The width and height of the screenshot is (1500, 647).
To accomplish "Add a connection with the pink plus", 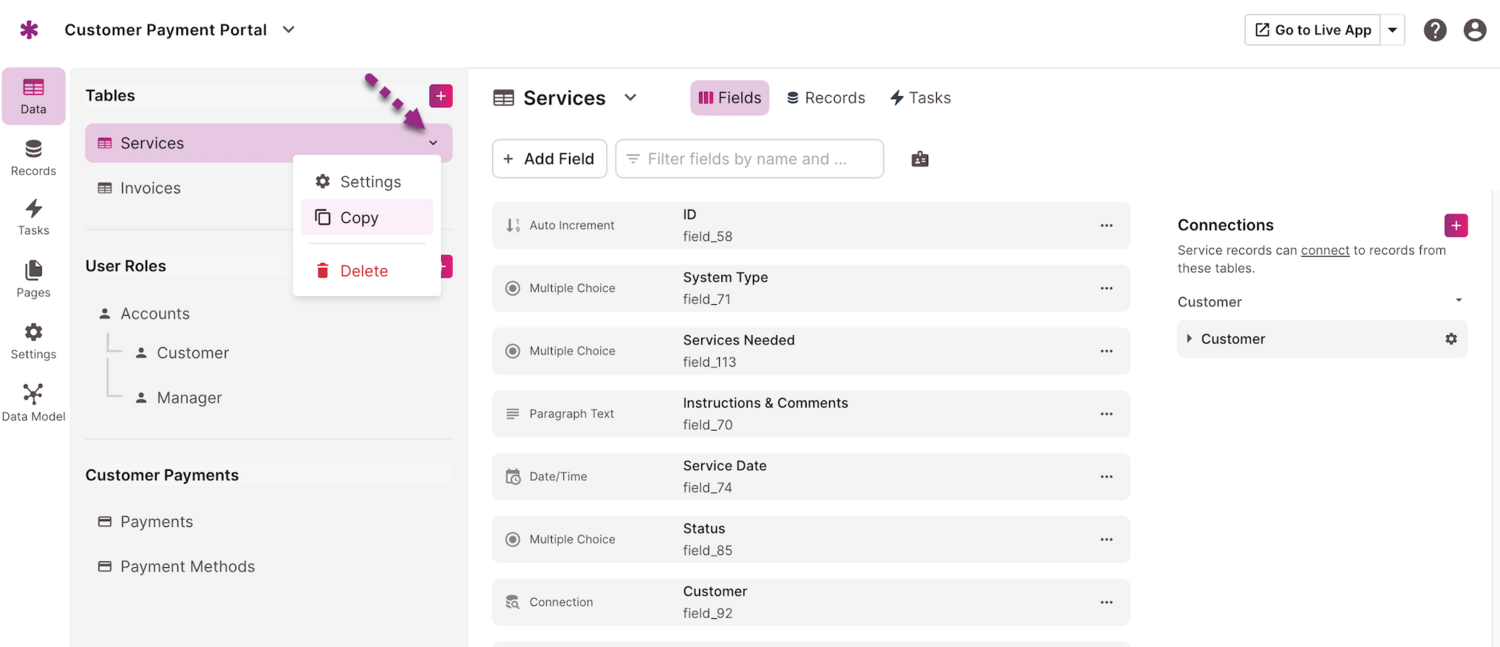I will click(x=1455, y=225).
